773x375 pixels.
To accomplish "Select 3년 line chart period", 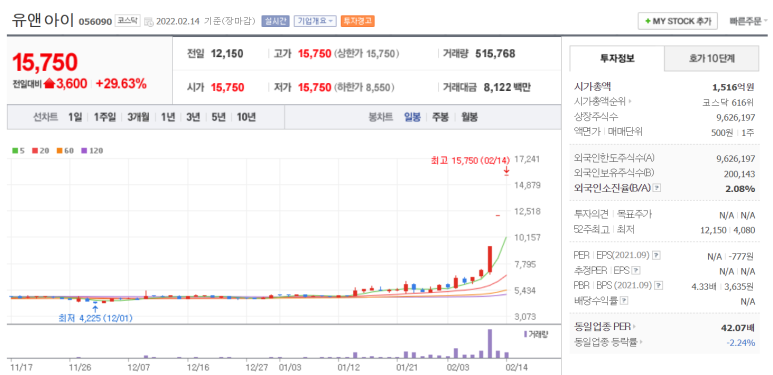I will 193,117.
